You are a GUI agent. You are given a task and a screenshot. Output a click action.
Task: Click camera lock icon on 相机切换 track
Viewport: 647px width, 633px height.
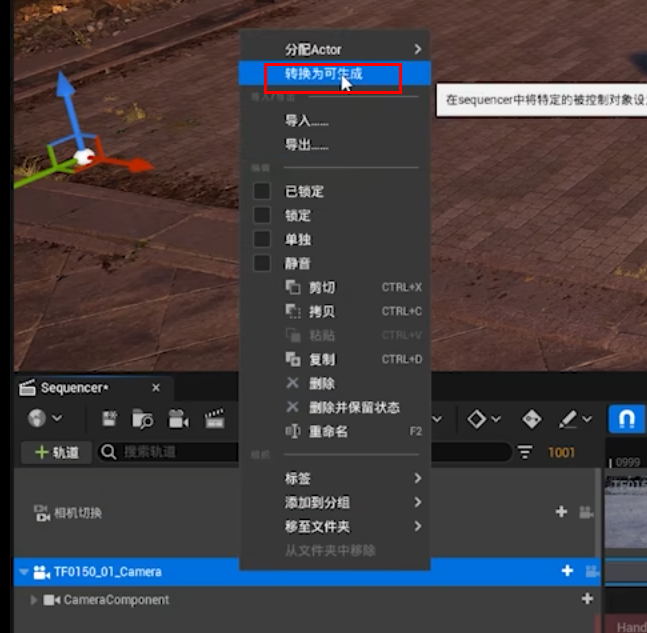coord(586,513)
